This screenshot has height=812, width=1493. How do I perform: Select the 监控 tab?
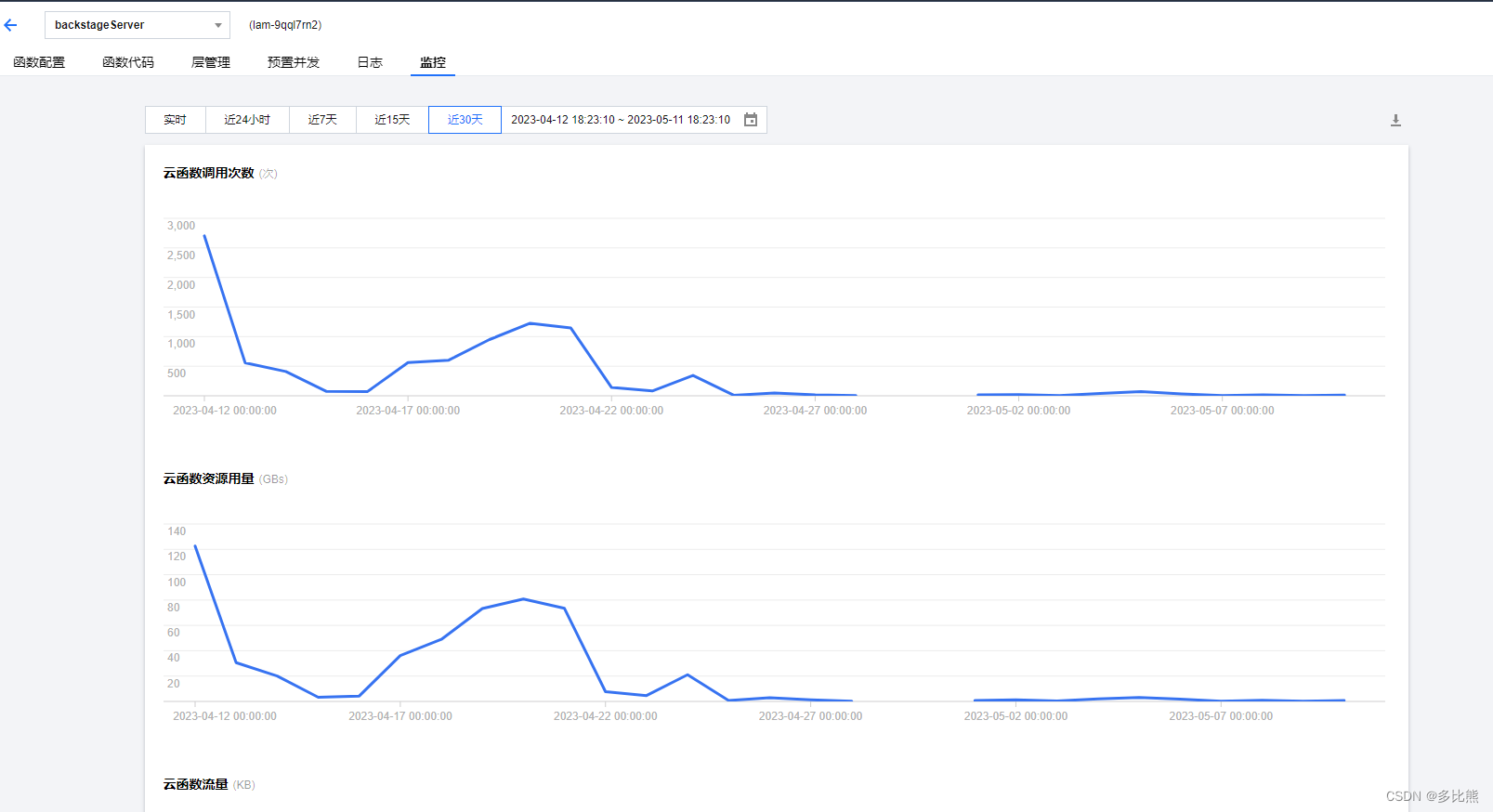pos(433,62)
